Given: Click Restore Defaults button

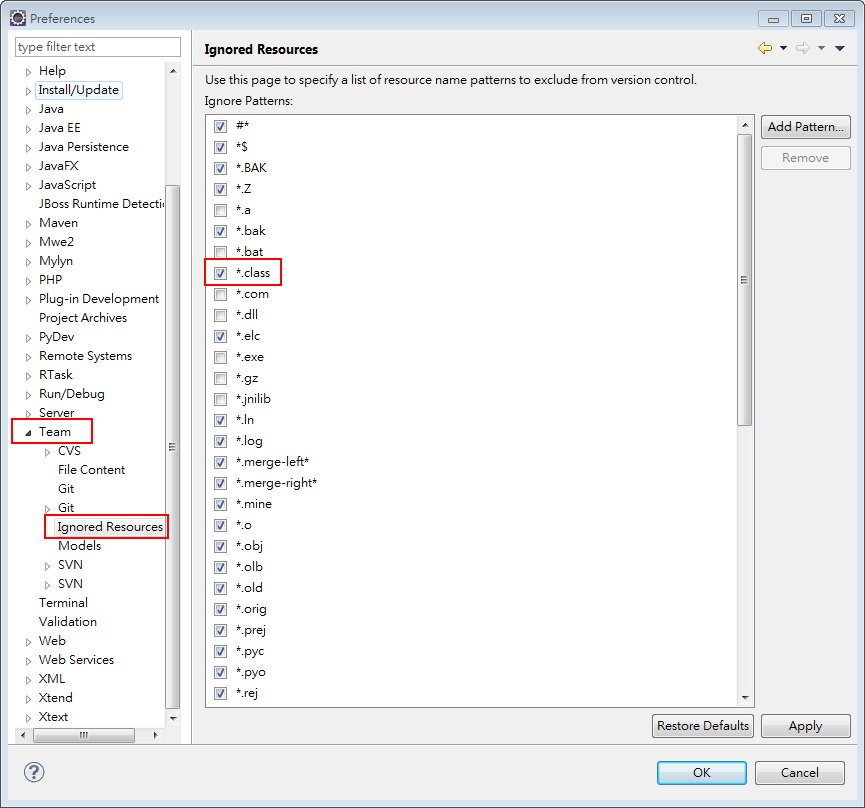Looking at the screenshot, I should [703, 726].
